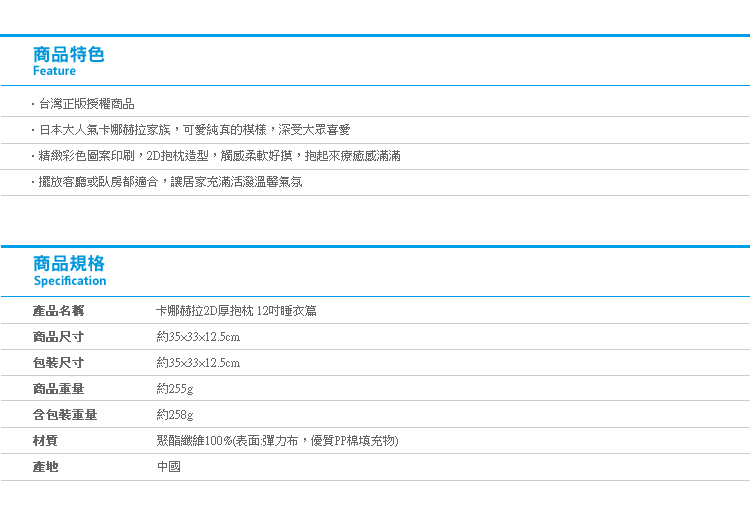
Task: Select the 台灣正版授權商品 bullet line
Action: (x=86, y=104)
